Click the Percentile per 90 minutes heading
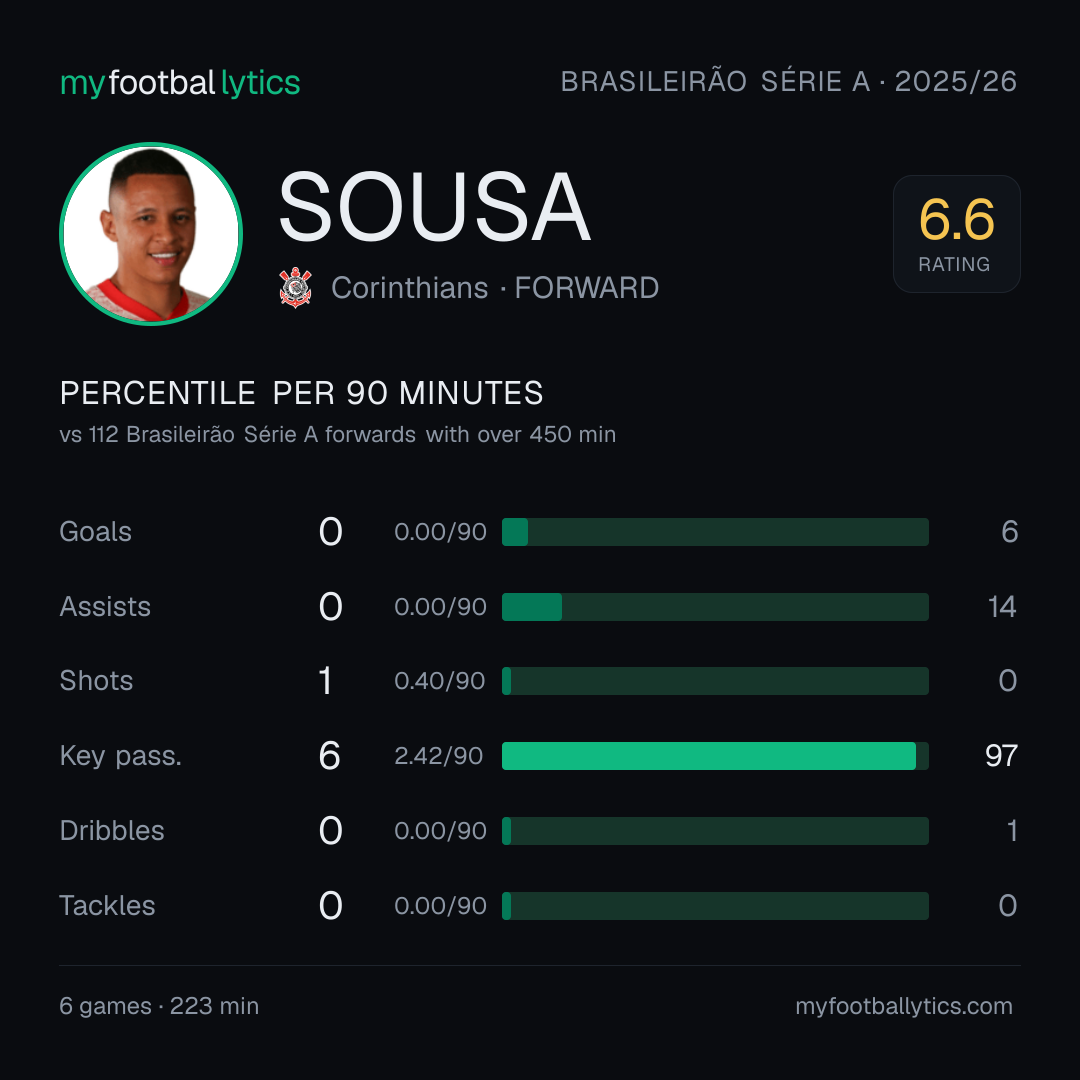Image resolution: width=1080 pixels, height=1080 pixels. [x=302, y=393]
